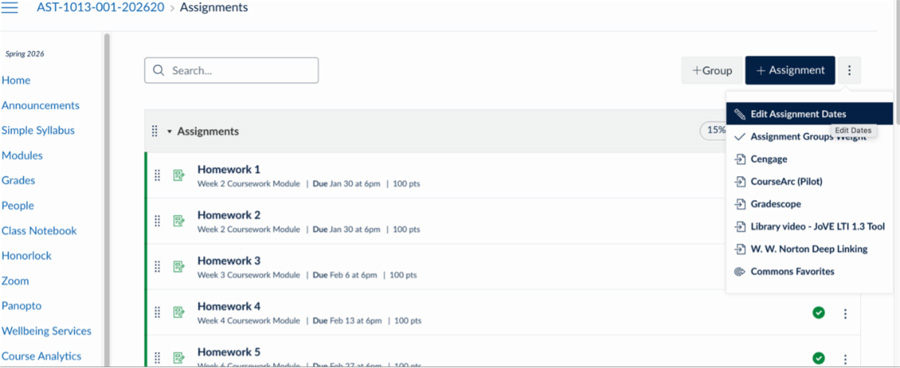Toggle the published status of Homework 5
This screenshot has width=900, height=368.
click(818, 358)
